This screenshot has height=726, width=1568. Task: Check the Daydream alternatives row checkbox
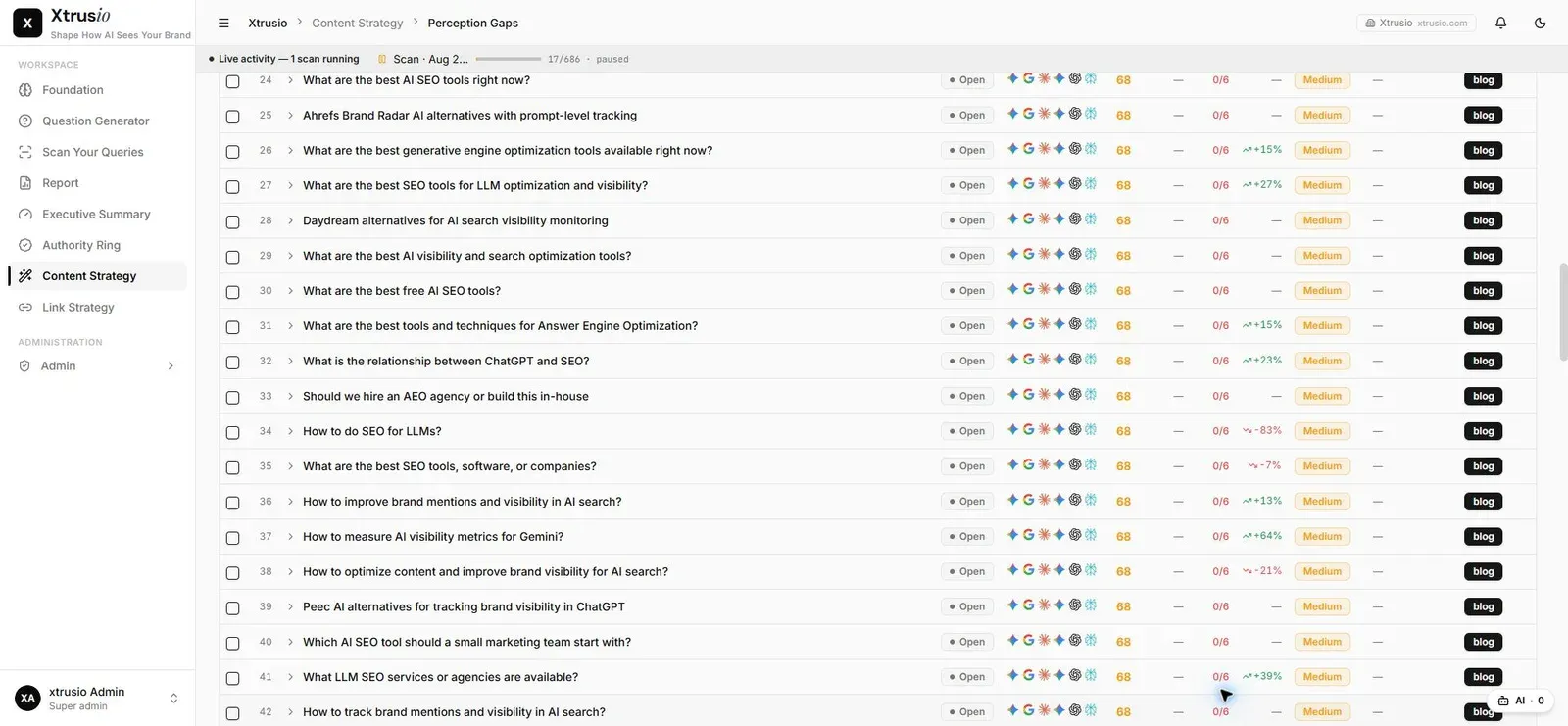click(232, 222)
